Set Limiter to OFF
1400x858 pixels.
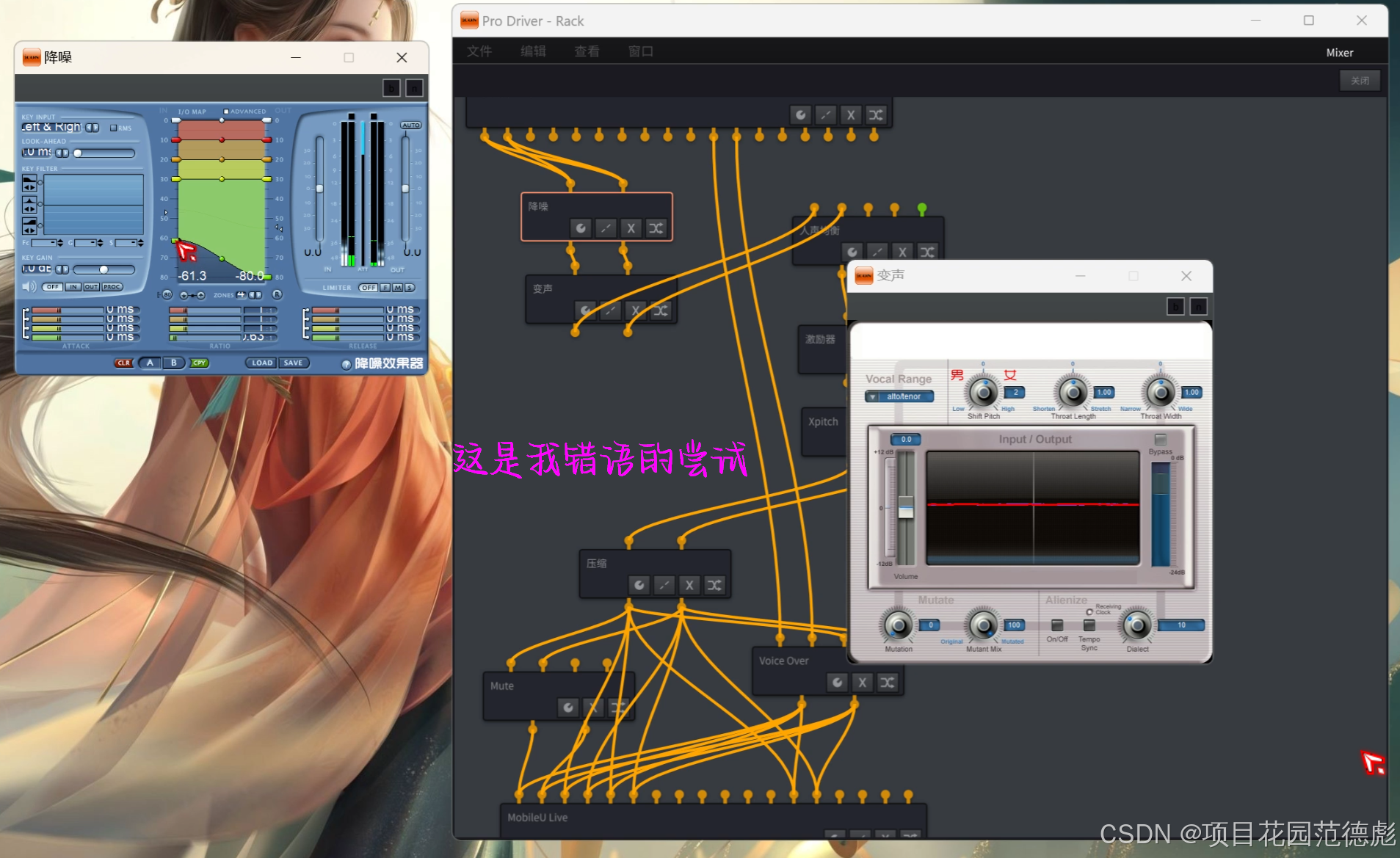coord(369,288)
